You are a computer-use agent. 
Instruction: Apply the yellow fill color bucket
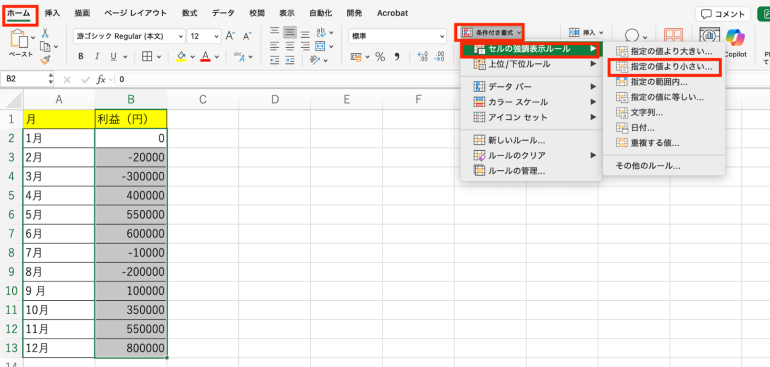coord(181,56)
